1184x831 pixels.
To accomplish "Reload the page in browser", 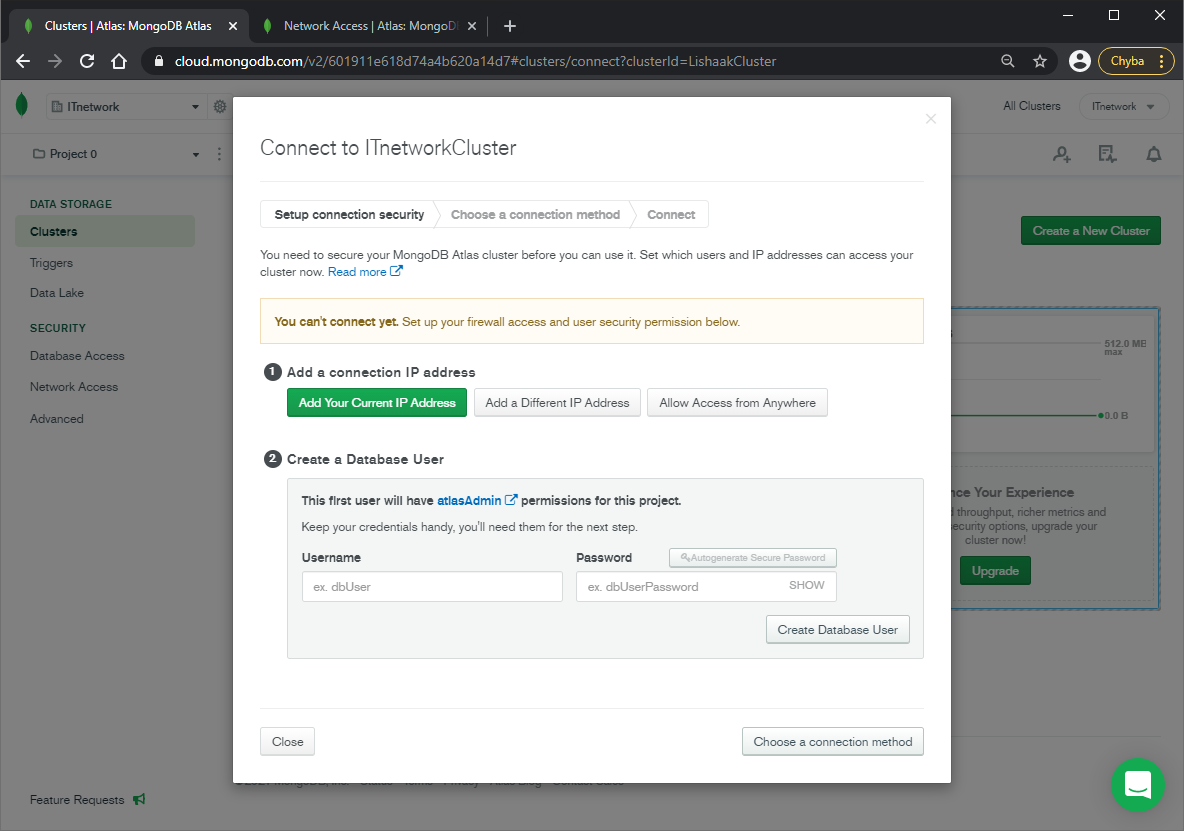I will pyautogui.click(x=87, y=61).
